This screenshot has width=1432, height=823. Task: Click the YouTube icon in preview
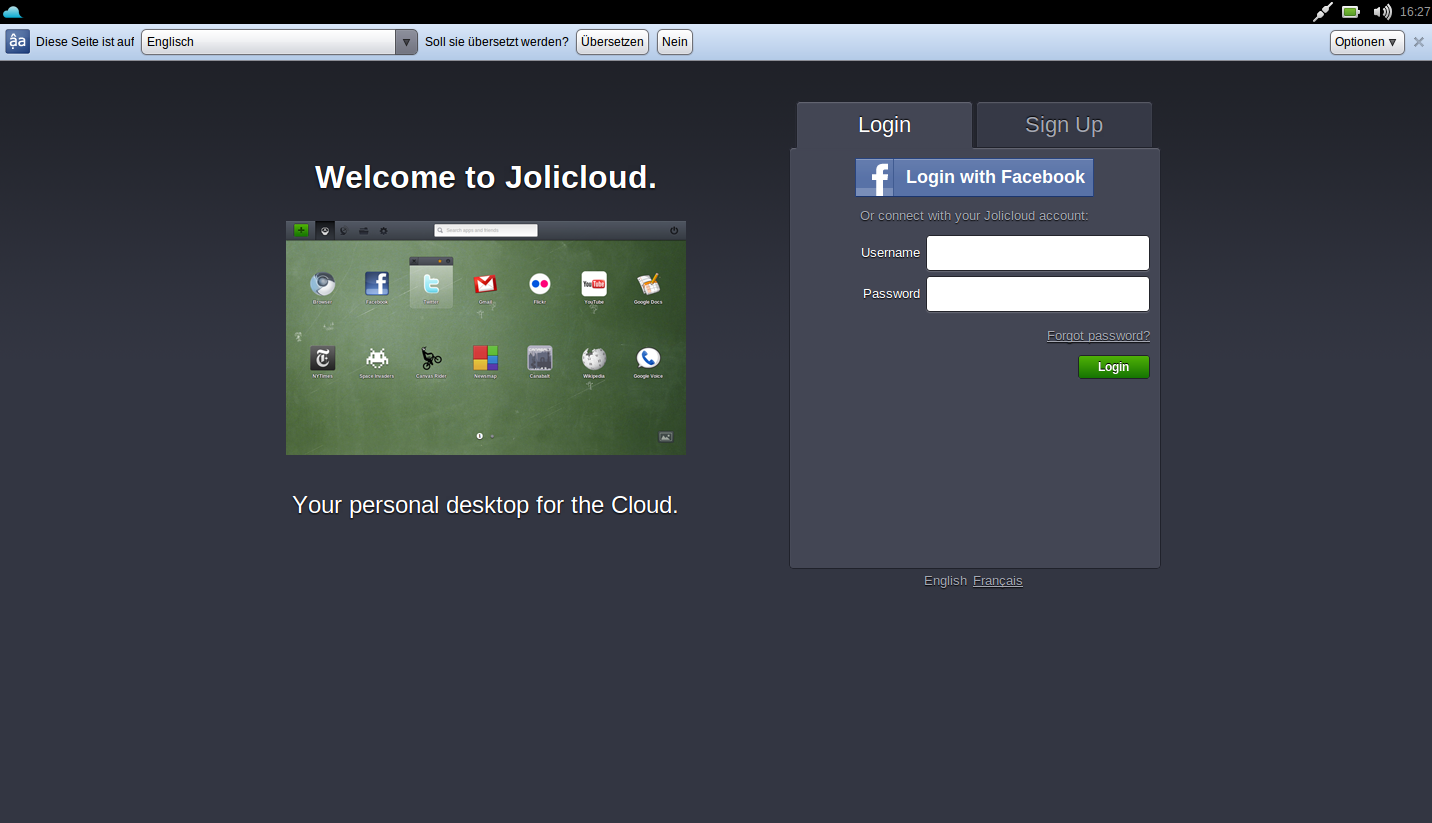[594, 284]
